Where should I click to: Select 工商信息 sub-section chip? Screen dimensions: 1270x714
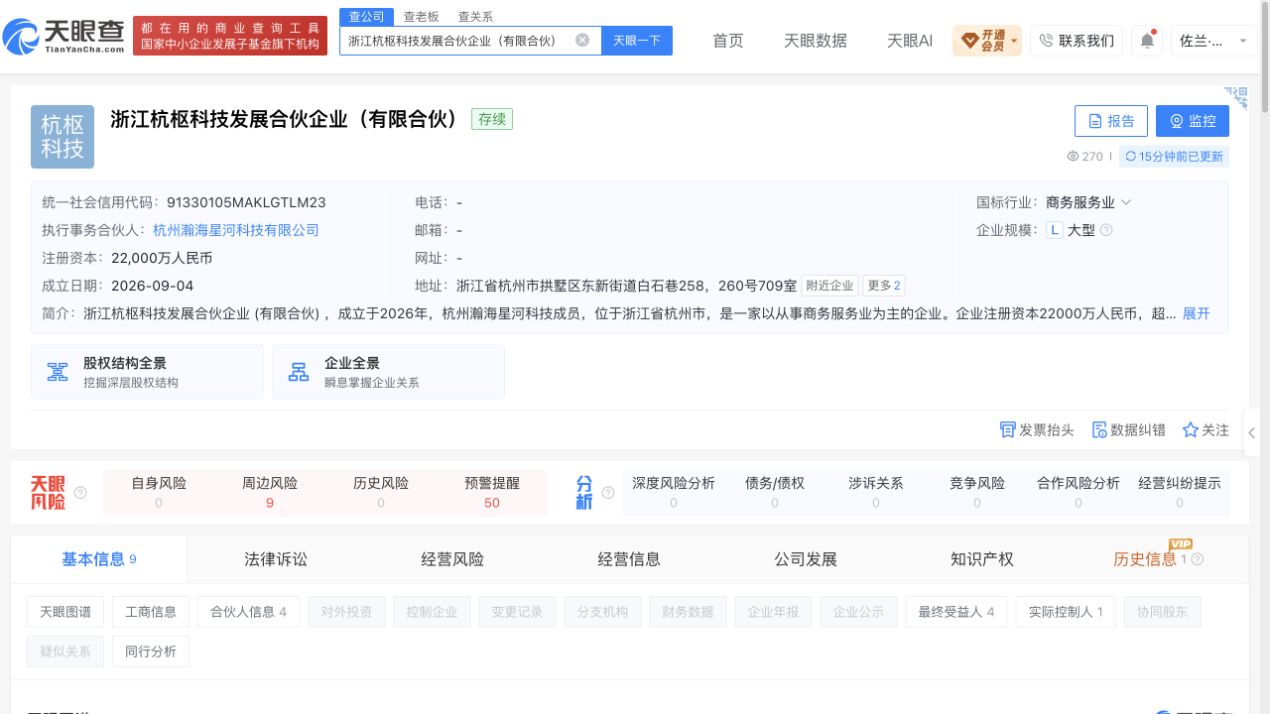(x=150, y=612)
